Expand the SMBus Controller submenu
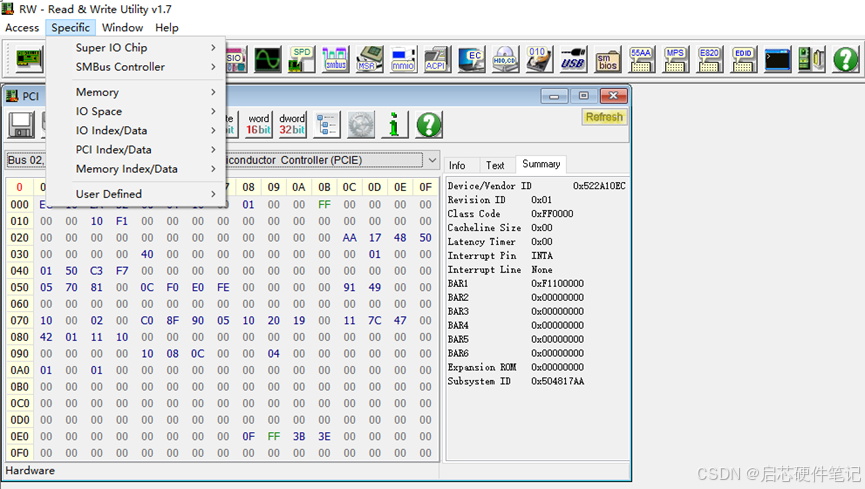Image resolution: width=865 pixels, height=489 pixels. pos(136,67)
